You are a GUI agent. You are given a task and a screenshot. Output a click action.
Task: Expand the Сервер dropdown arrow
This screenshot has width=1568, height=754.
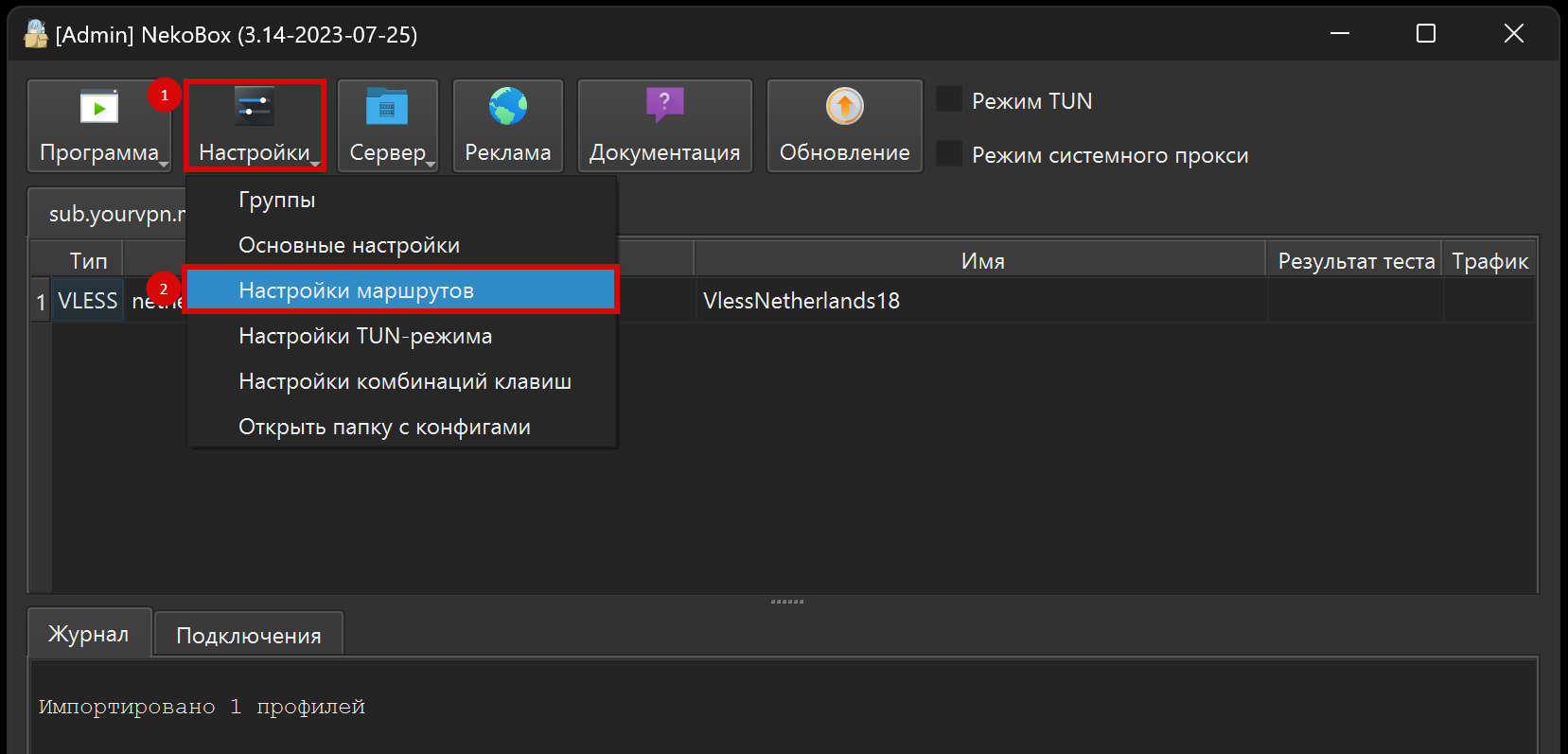431,165
